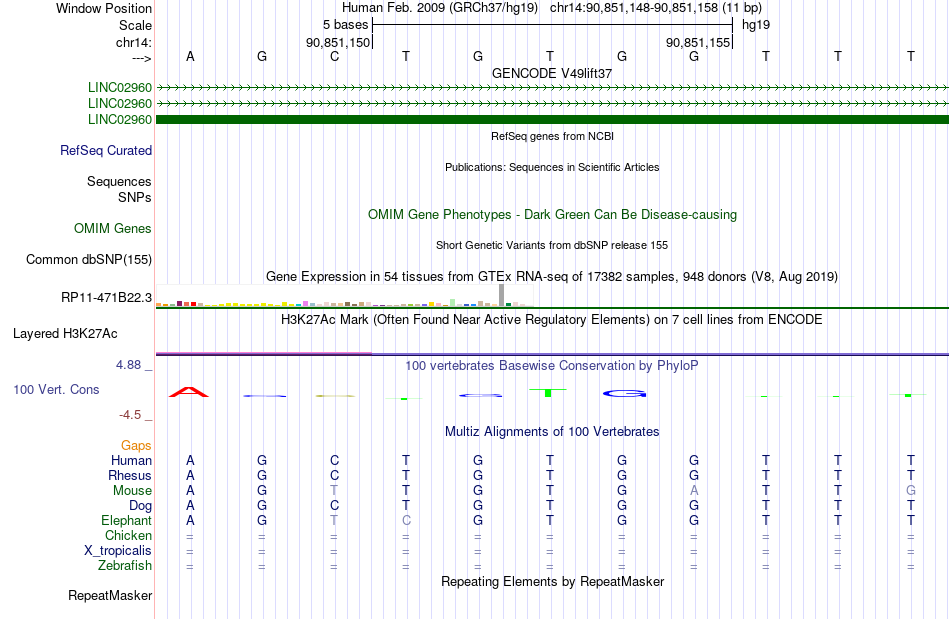
Task: Click the red A in the PhyloP conservation logo
Action: click(189, 392)
